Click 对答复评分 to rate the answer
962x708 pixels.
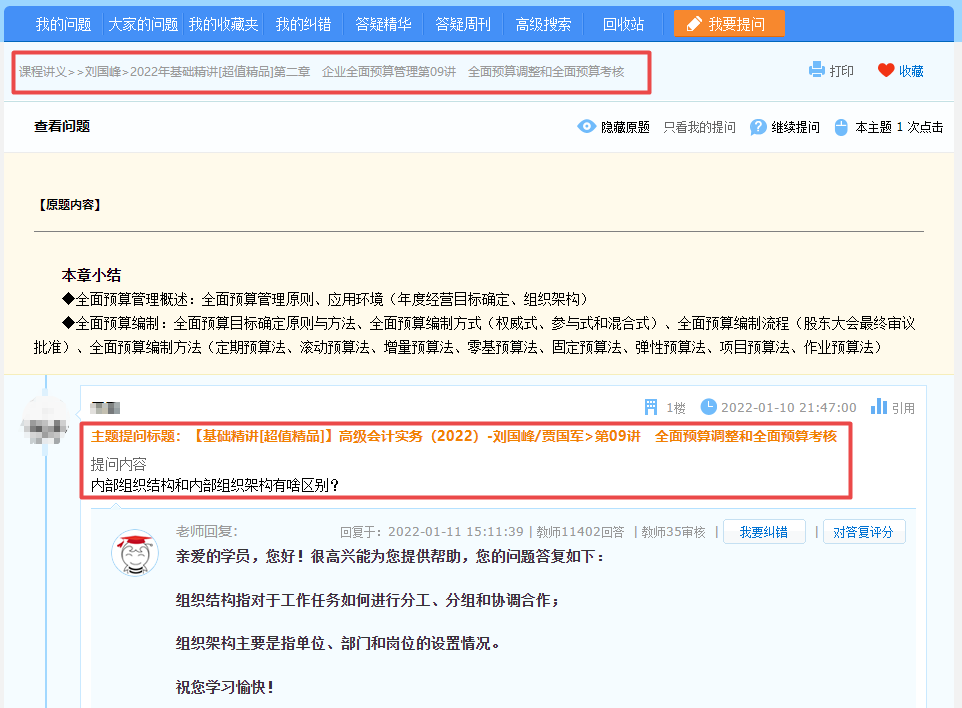tap(864, 531)
